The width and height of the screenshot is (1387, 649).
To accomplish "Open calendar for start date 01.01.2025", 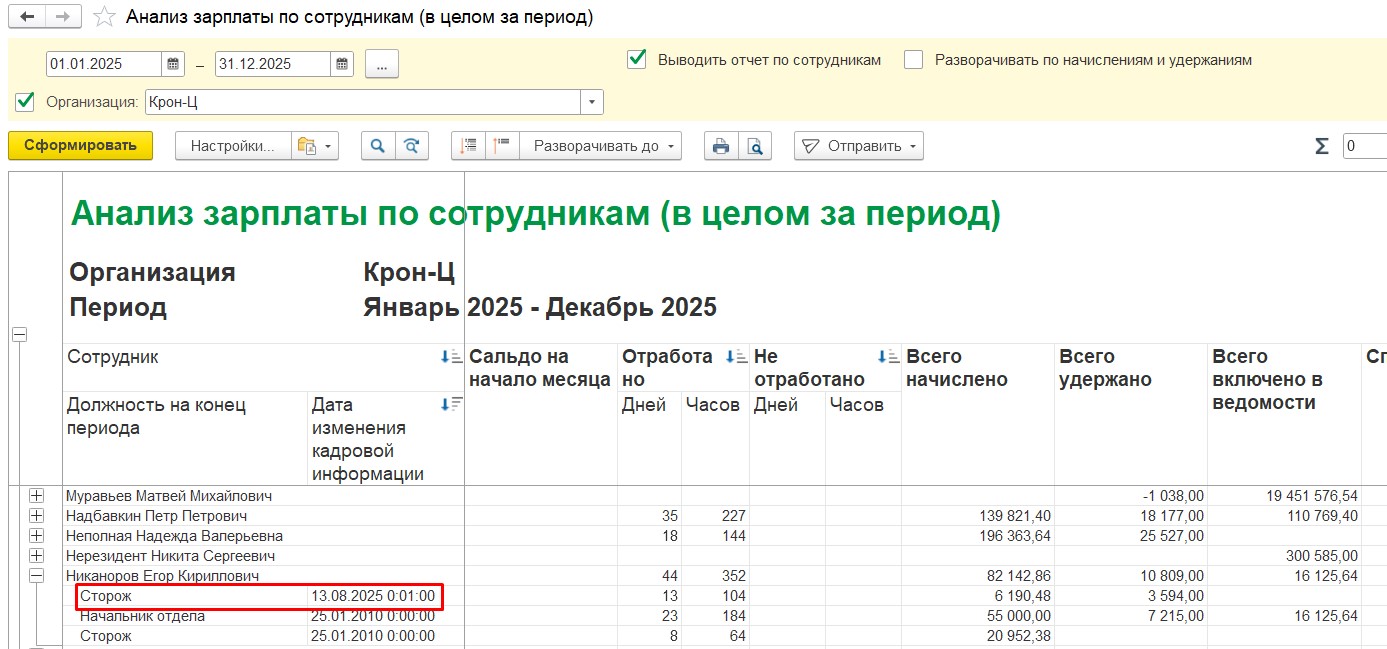I will 174,64.
